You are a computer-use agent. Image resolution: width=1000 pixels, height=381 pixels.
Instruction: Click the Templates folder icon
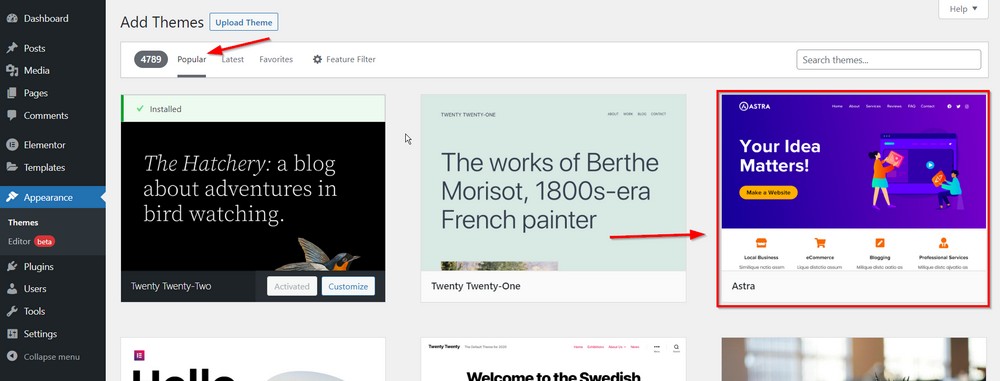pos(11,167)
